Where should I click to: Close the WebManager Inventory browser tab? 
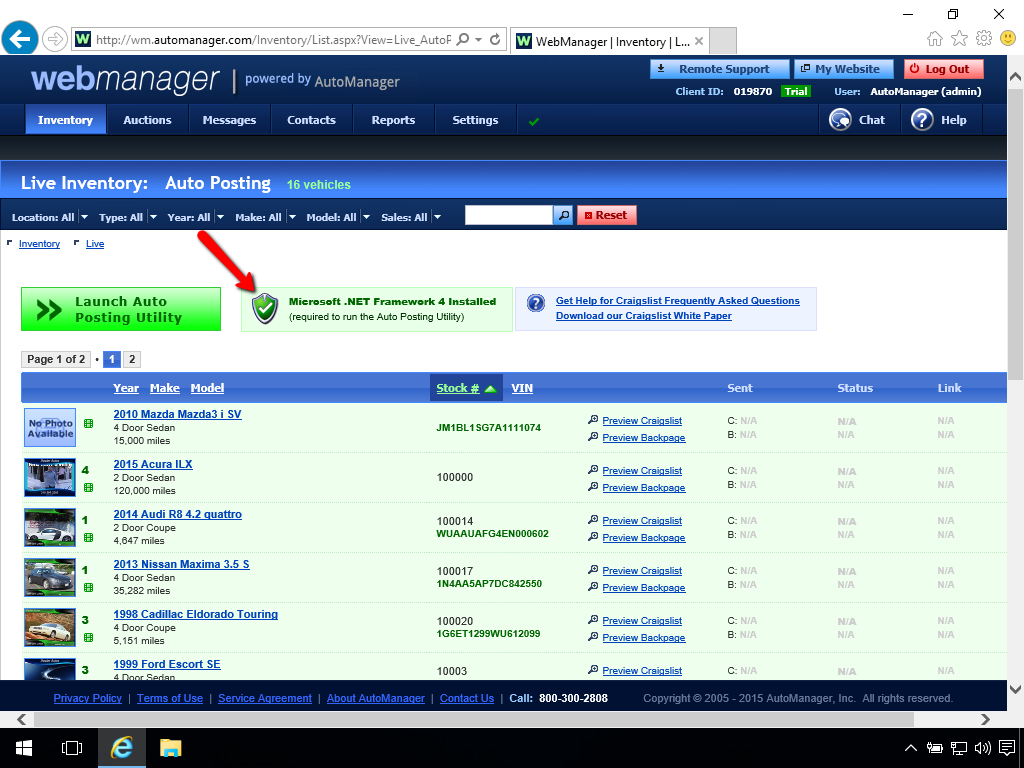coord(699,41)
